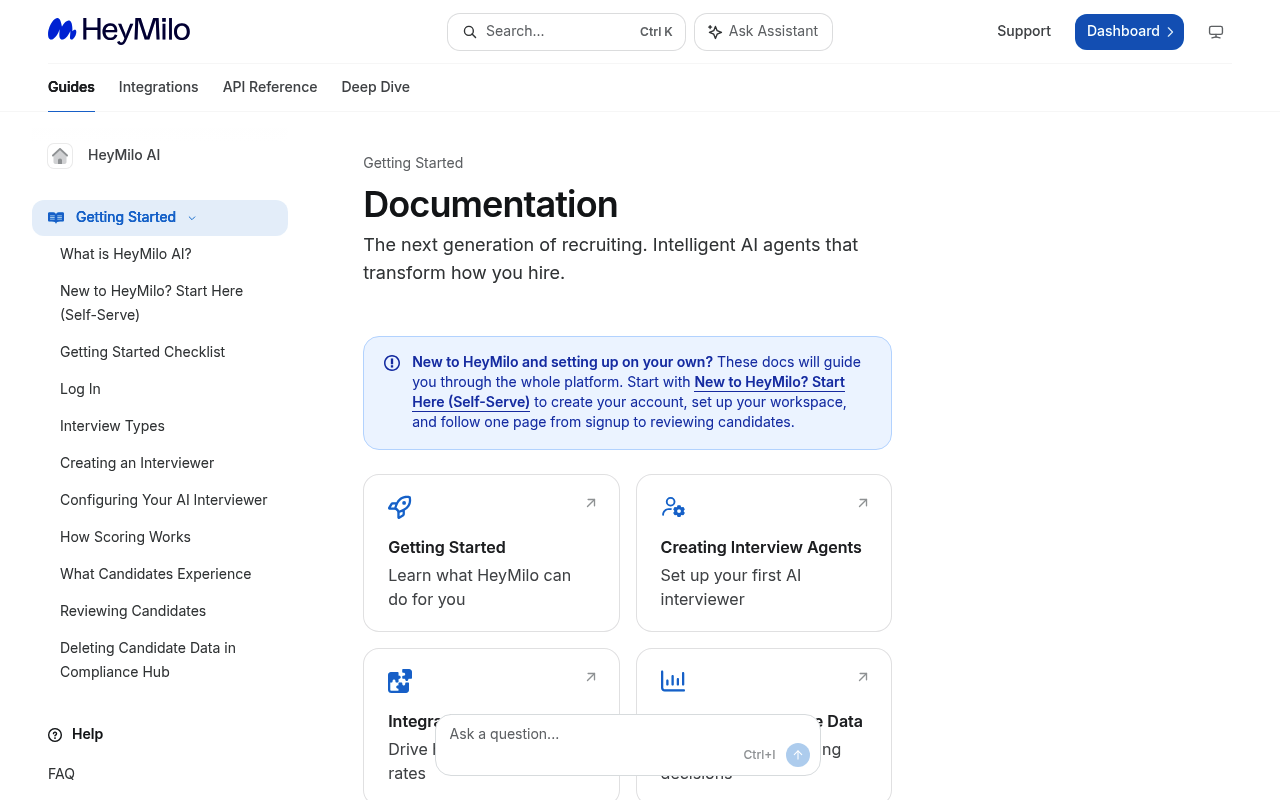Click the chevron in the Dashboard button

tap(1170, 32)
